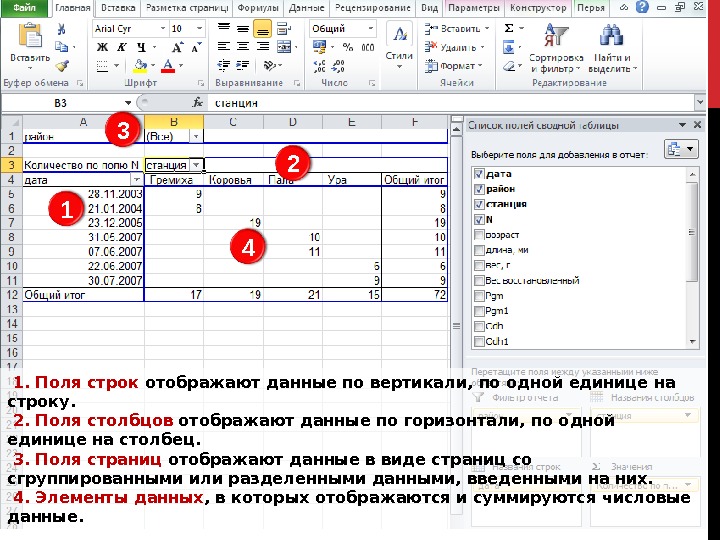
Task: Click Insert cells (Вставить) button
Action: (x=456, y=29)
